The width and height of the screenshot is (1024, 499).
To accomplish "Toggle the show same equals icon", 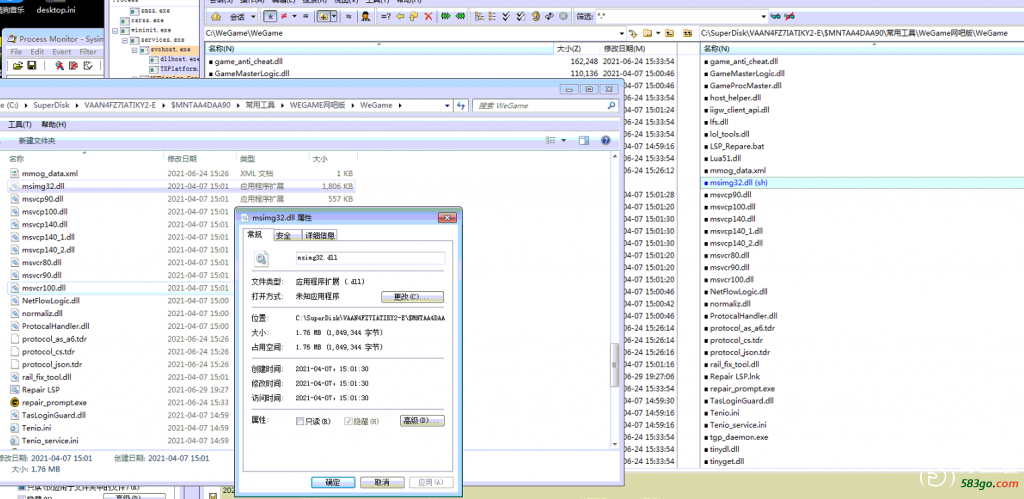I will [x=306, y=16].
